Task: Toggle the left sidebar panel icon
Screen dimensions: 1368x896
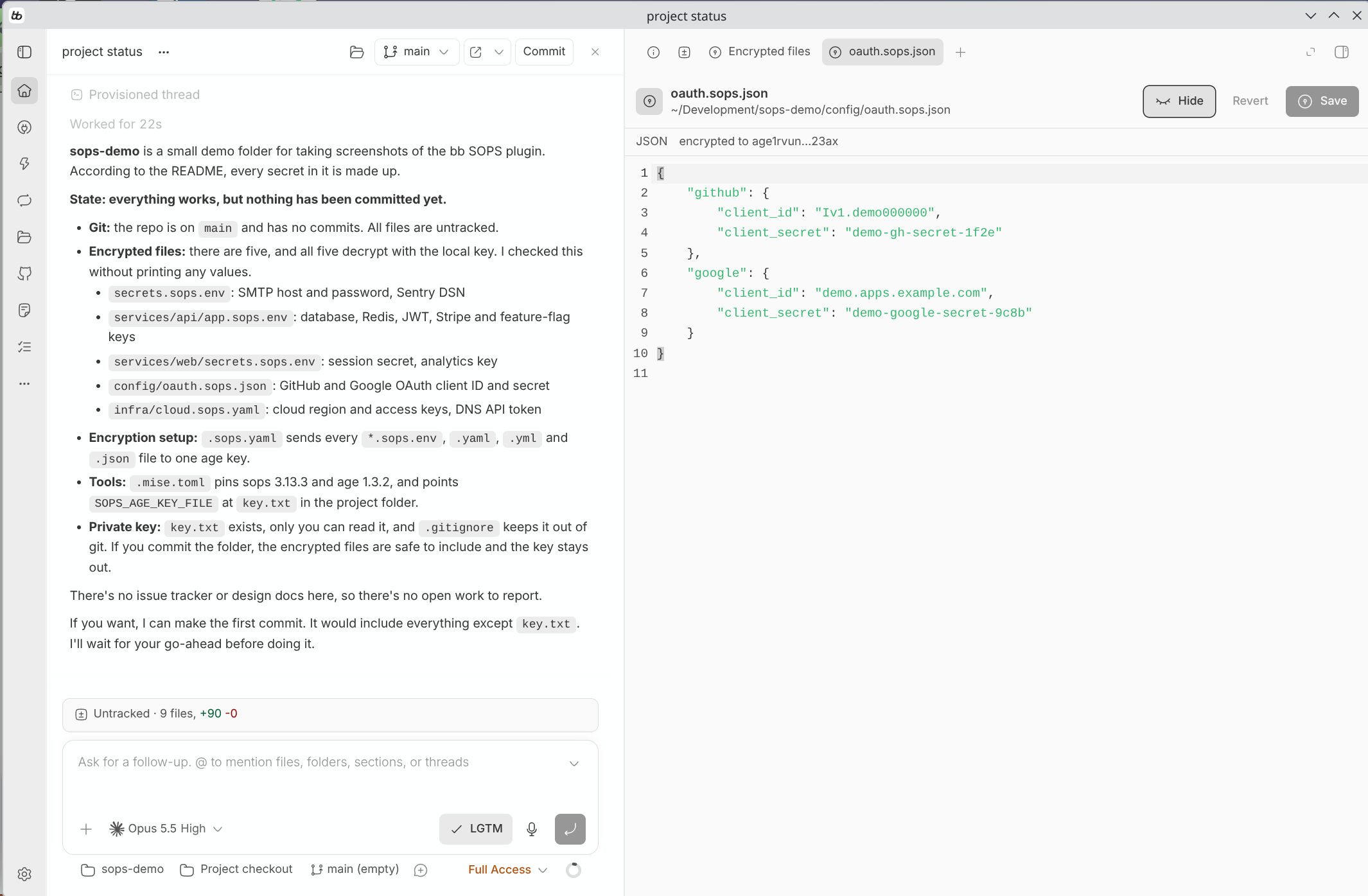Action: tap(24, 52)
